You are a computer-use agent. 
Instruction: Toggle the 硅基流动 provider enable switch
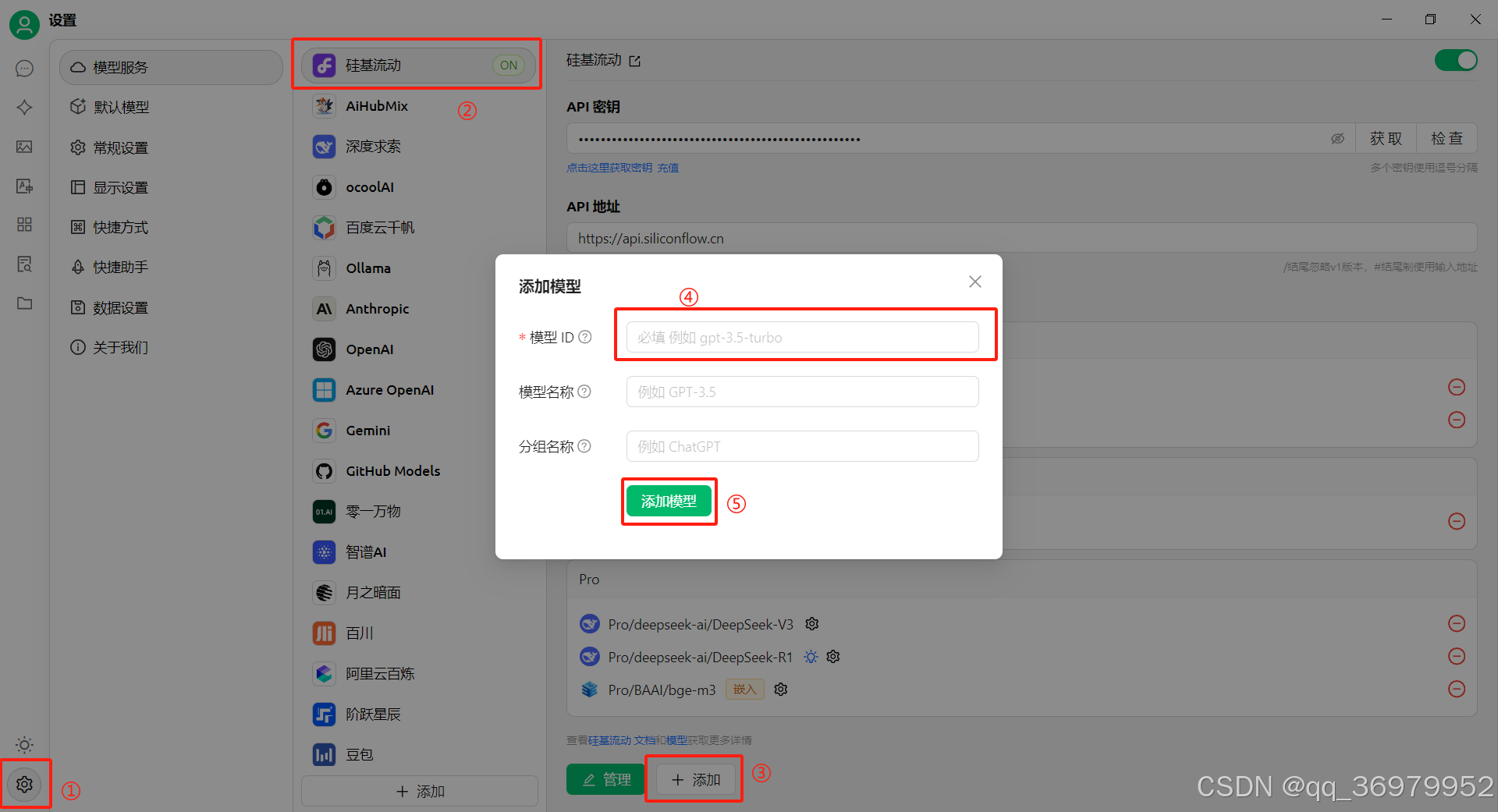(1456, 60)
